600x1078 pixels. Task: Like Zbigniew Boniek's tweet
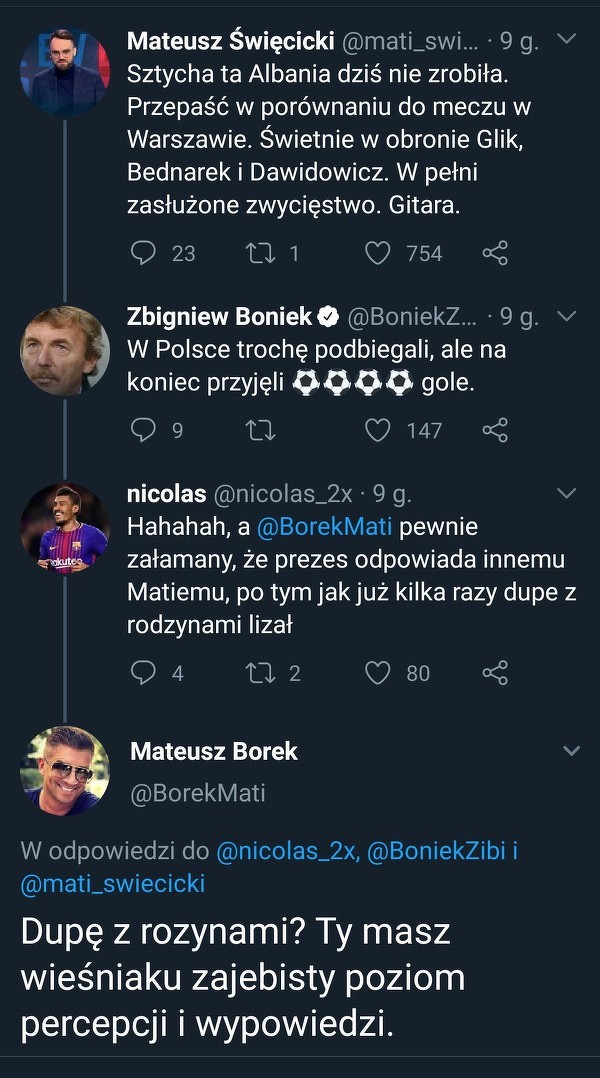pyautogui.click(x=377, y=430)
